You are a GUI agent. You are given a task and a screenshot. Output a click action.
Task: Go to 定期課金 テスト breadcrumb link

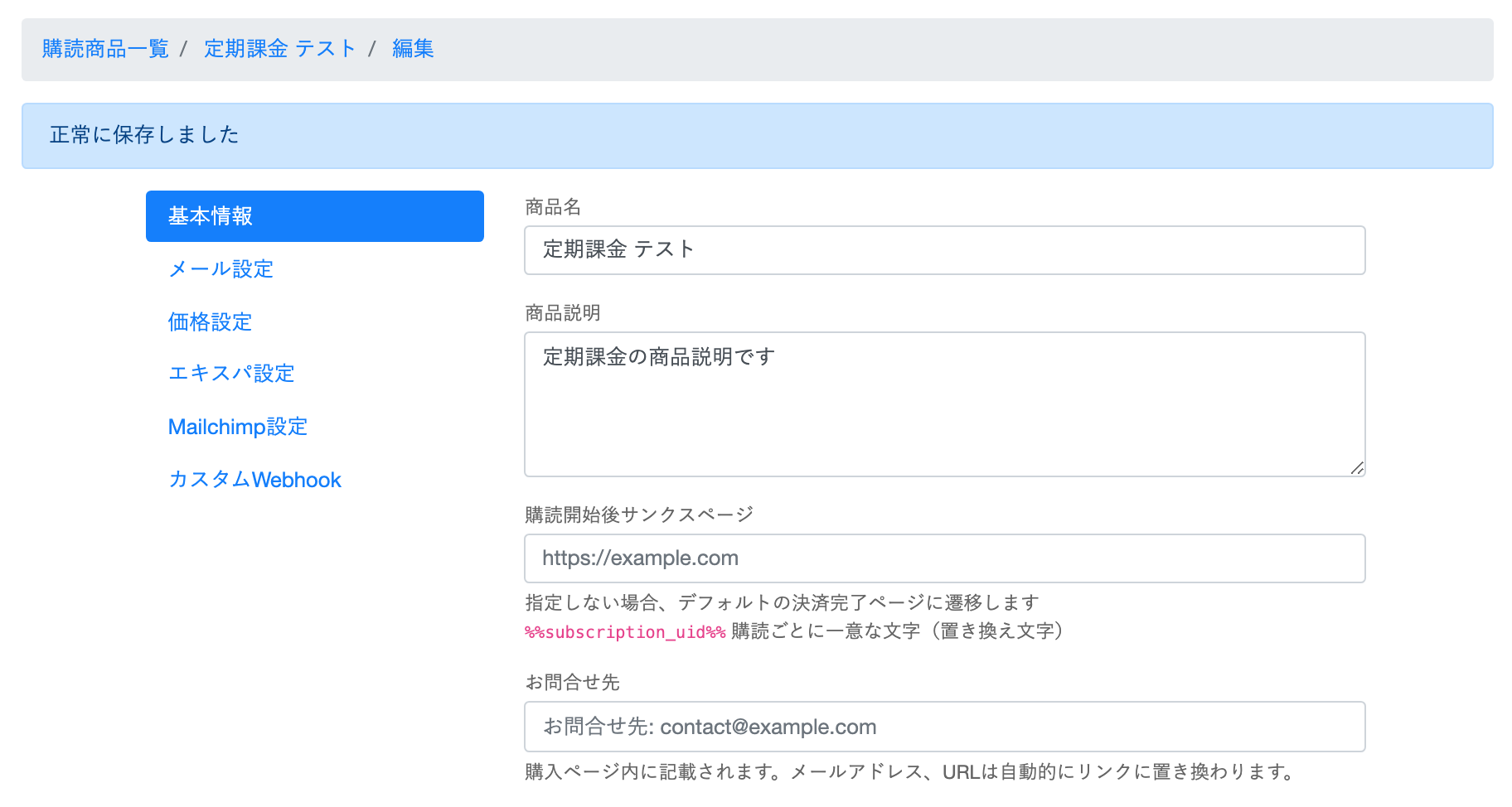pyautogui.click(x=279, y=49)
